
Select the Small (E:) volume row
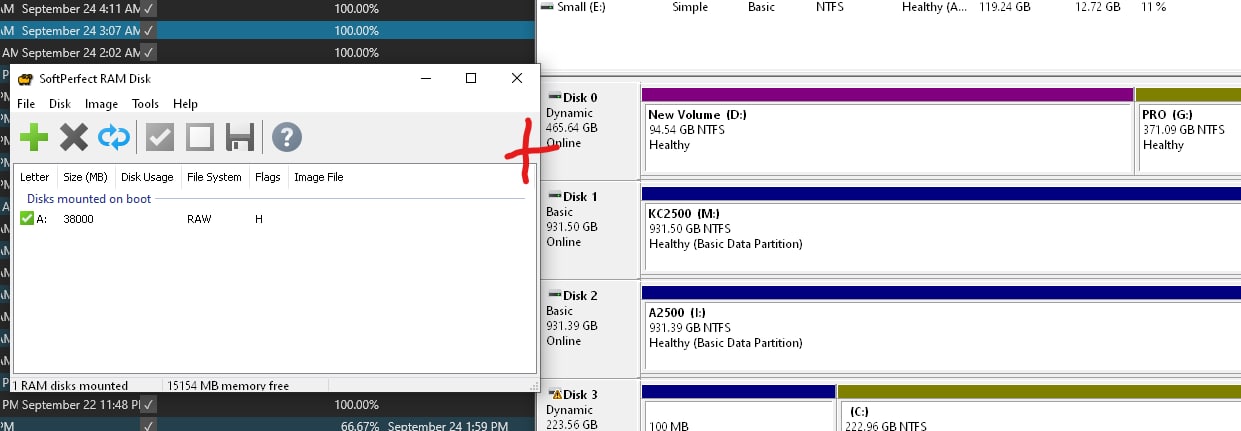click(x=890, y=7)
